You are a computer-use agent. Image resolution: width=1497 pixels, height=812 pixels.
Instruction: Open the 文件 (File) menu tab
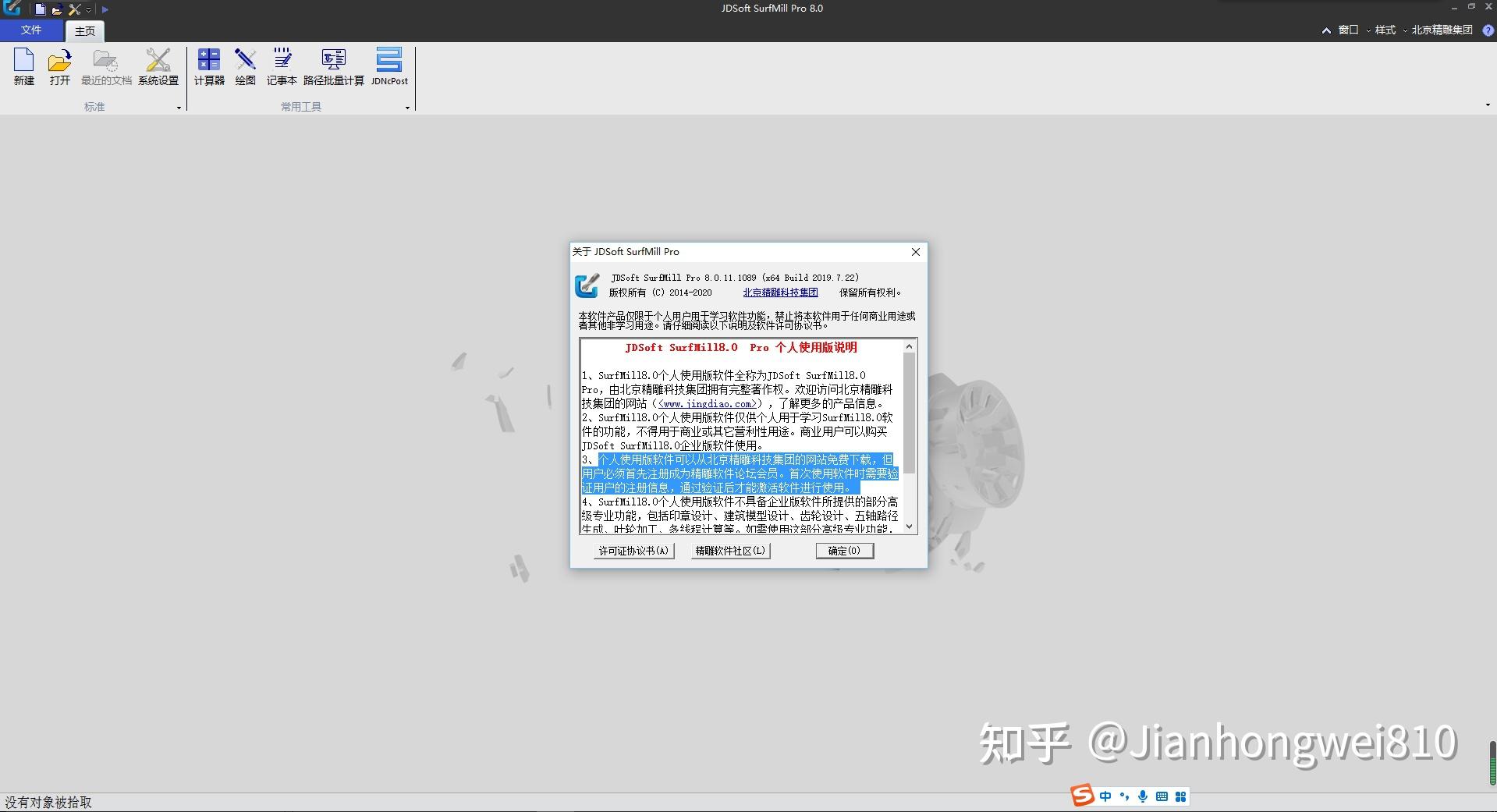[31, 30]
